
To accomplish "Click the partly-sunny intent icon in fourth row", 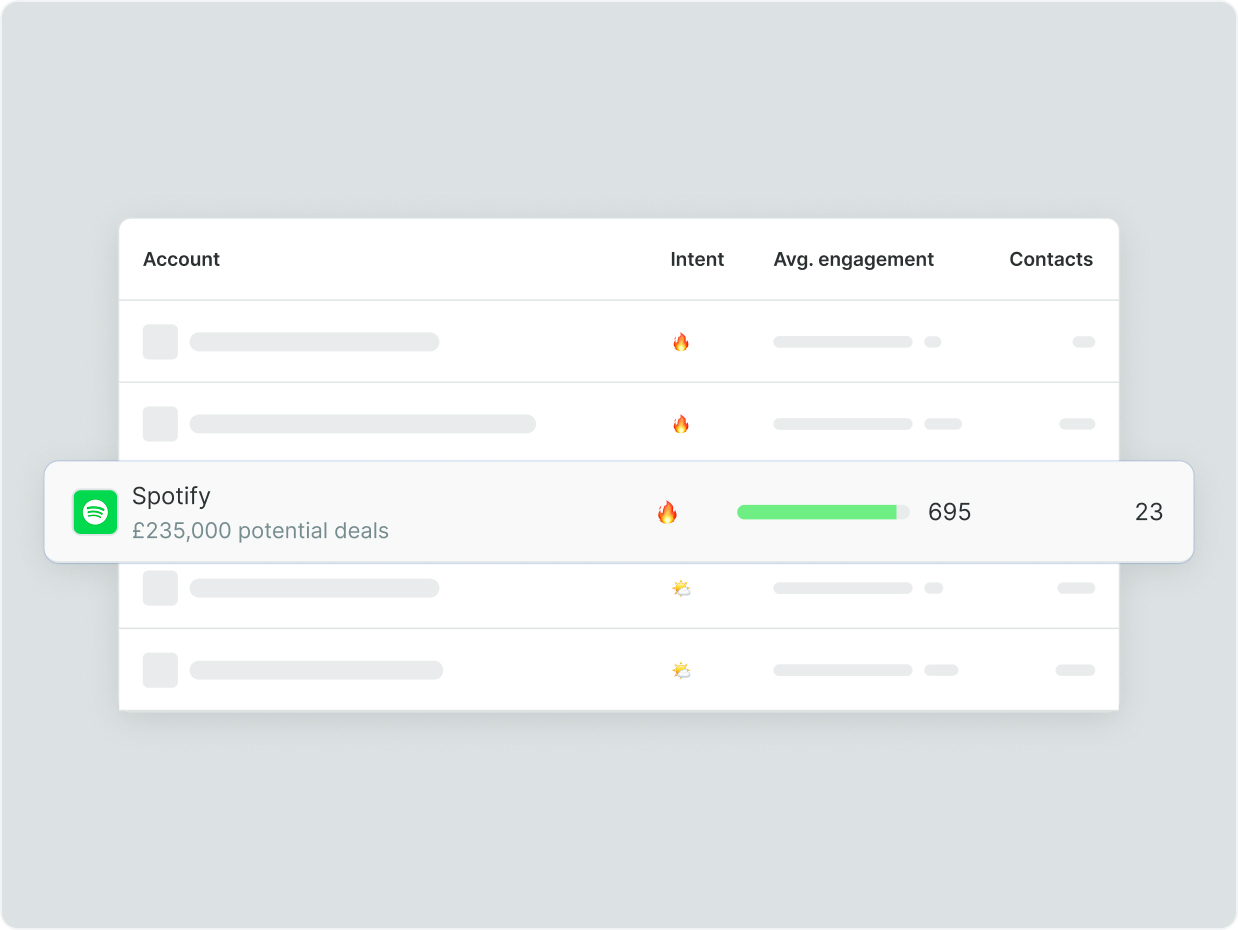I will (681, 588).
